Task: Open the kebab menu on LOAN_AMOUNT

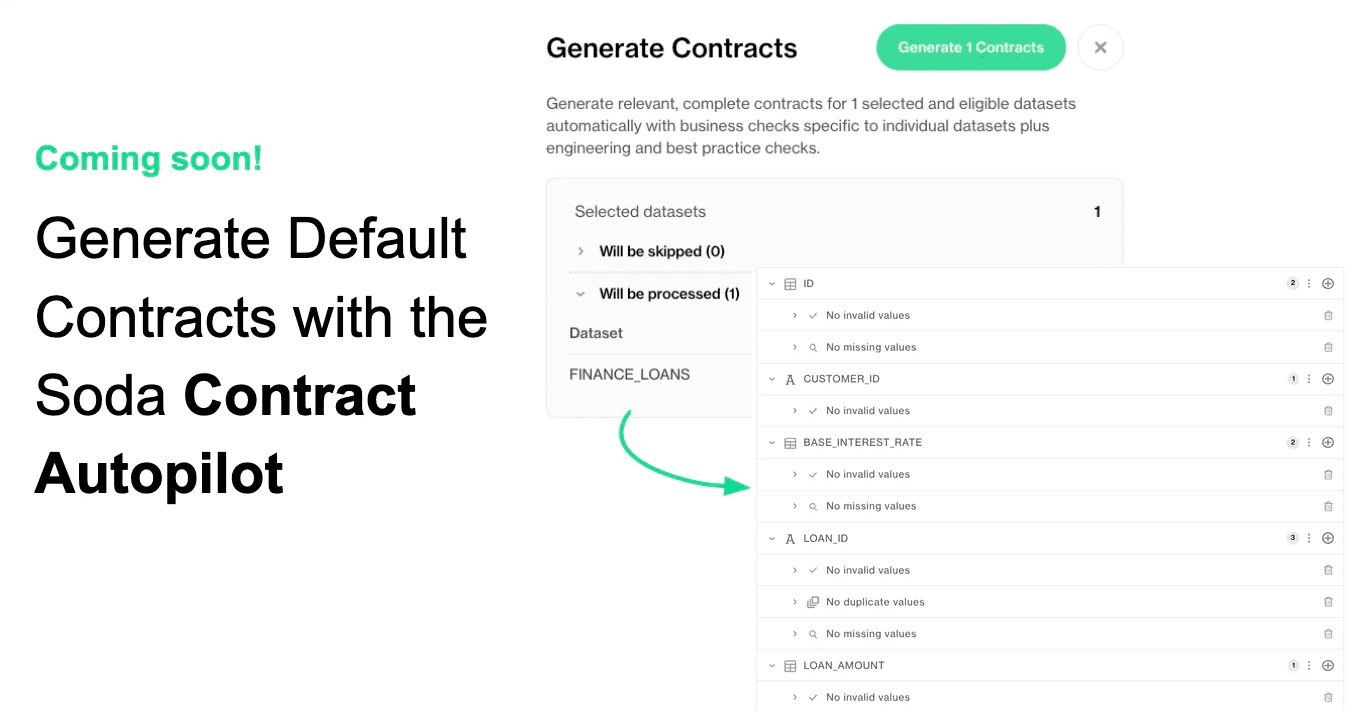Action: [1308, 665]
